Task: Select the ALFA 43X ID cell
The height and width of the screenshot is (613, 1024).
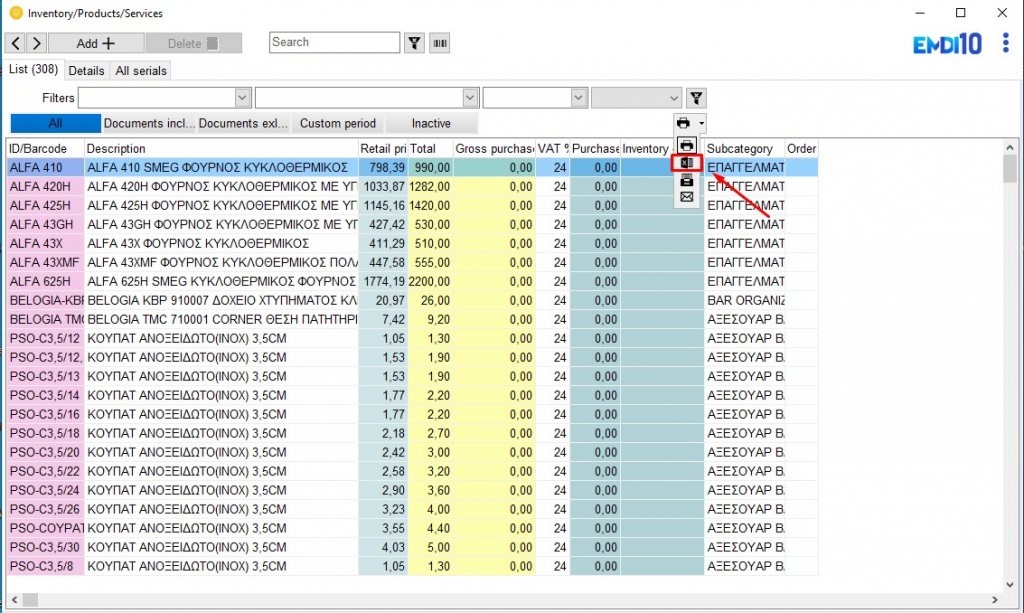Action: coord(45,244)
